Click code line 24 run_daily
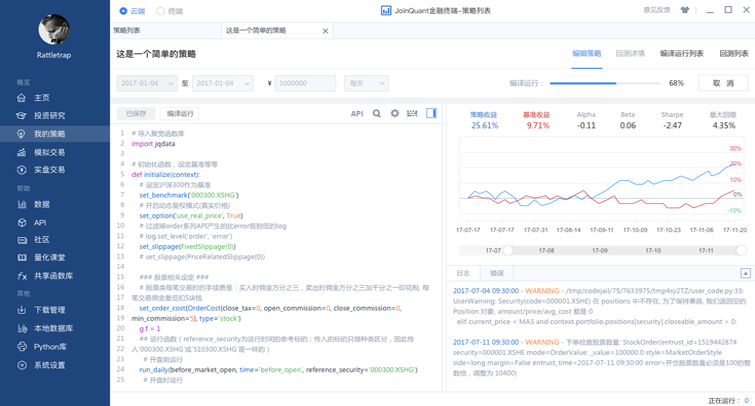The image size is (755, 406). [x=278, y=370]
